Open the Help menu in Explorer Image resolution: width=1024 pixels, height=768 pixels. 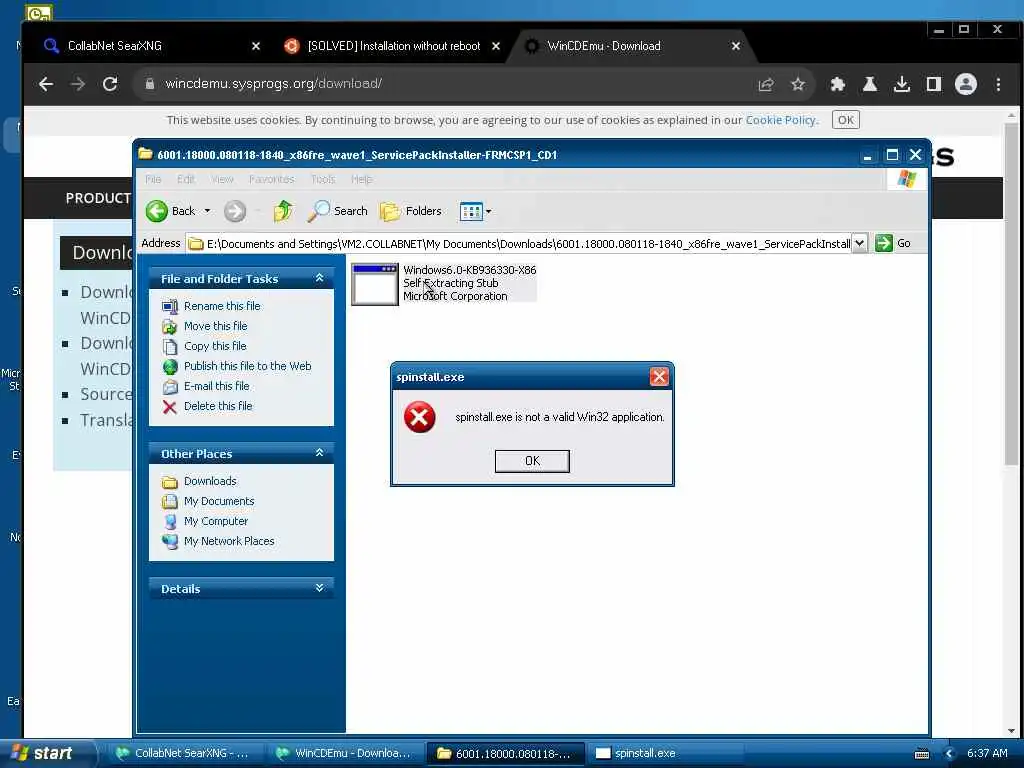(x=361, y=179)
